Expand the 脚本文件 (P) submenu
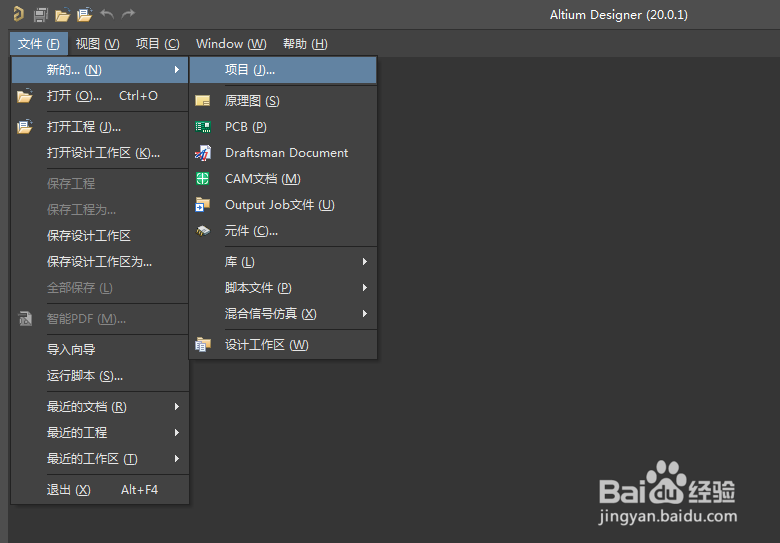Viewport: 780px width, 543px height. click(x=283, y=287)
